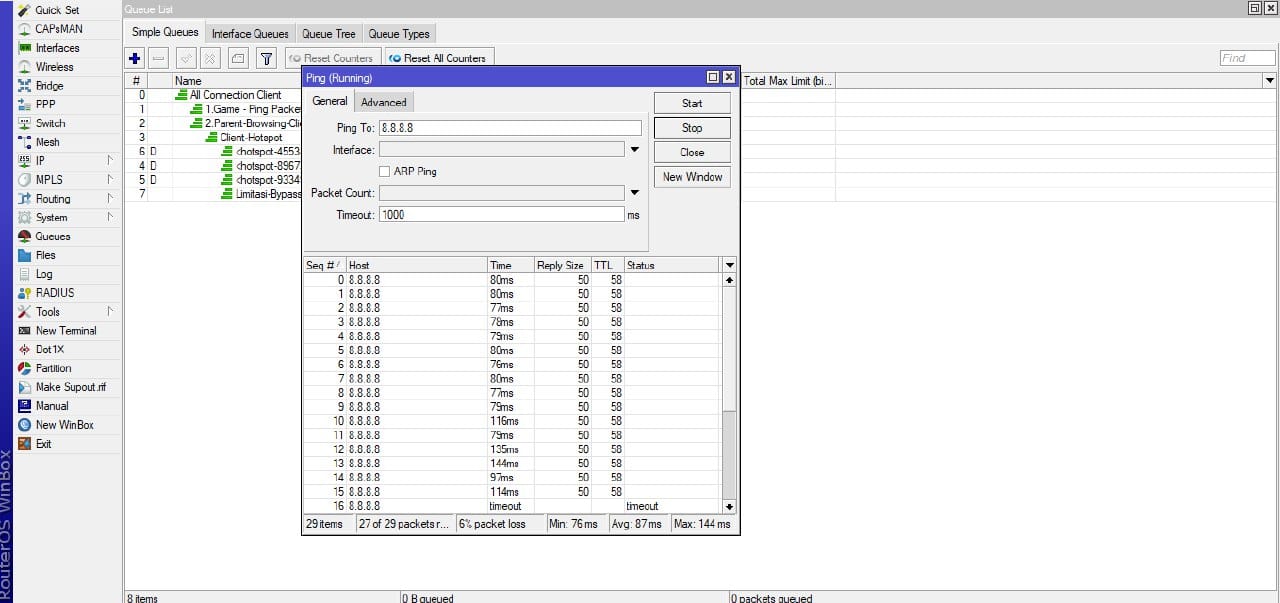Open Queue List column selector dropdown
This screenshot has width=1280, height=603.
[1270, 81]
